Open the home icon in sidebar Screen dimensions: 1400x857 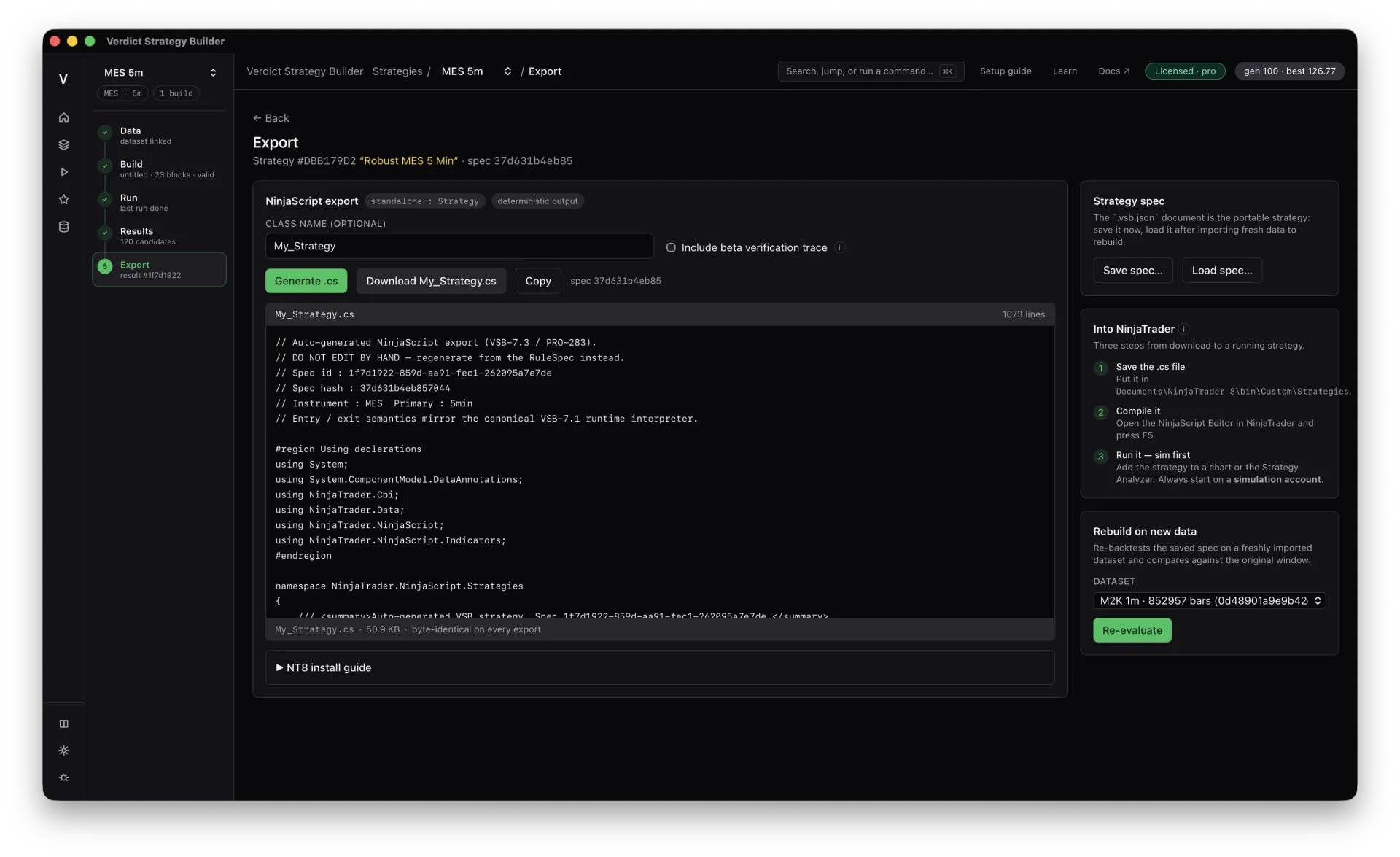[x=63, y=117]
